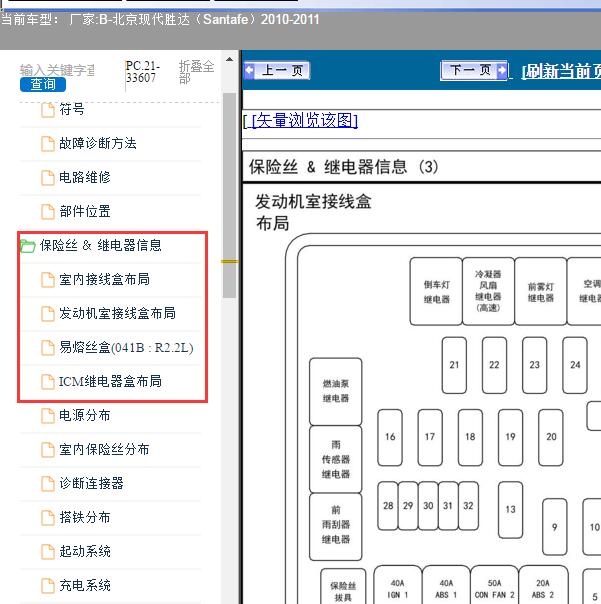Click the page icon beside 充电系统
601x604 pixels.
point(47,586)
